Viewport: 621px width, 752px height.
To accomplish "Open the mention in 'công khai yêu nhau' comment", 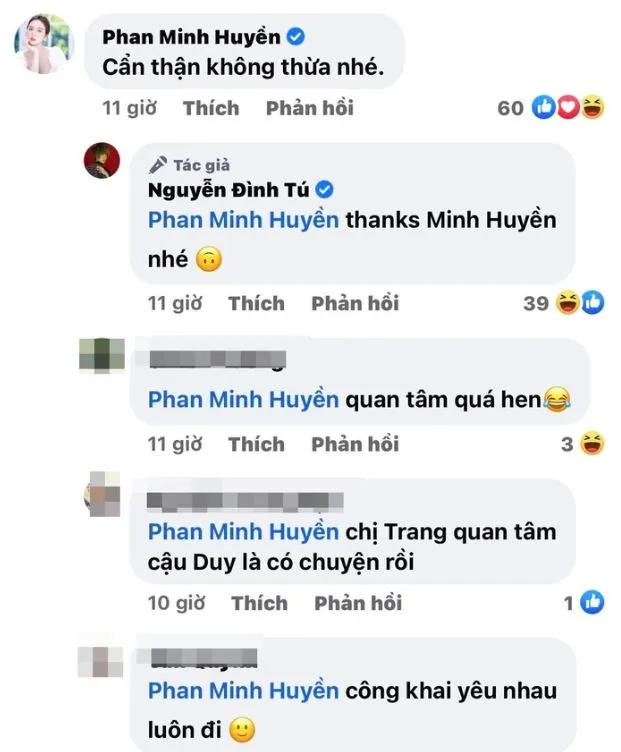I will point(244,691).
